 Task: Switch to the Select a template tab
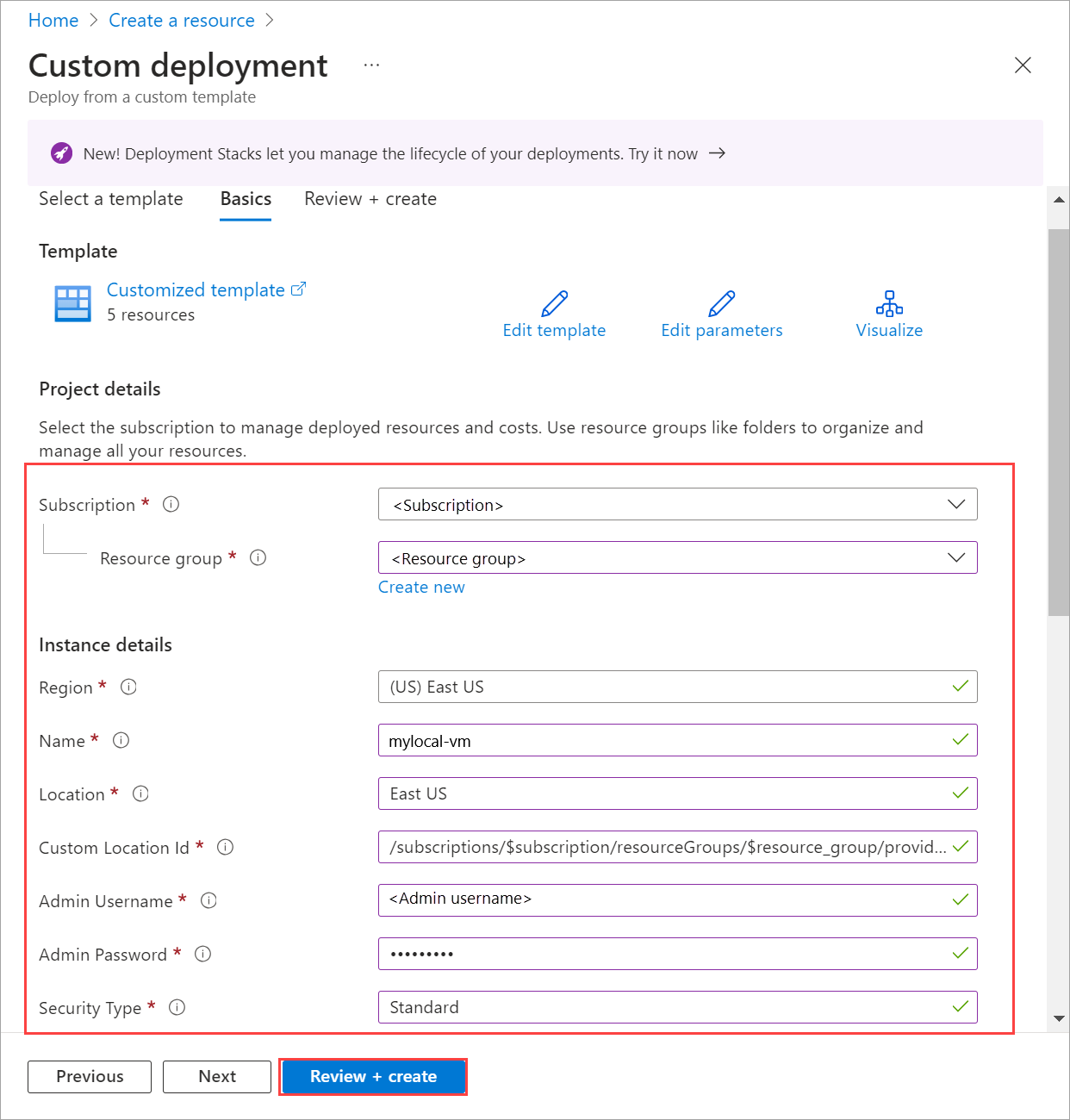[x=110, y=199]
